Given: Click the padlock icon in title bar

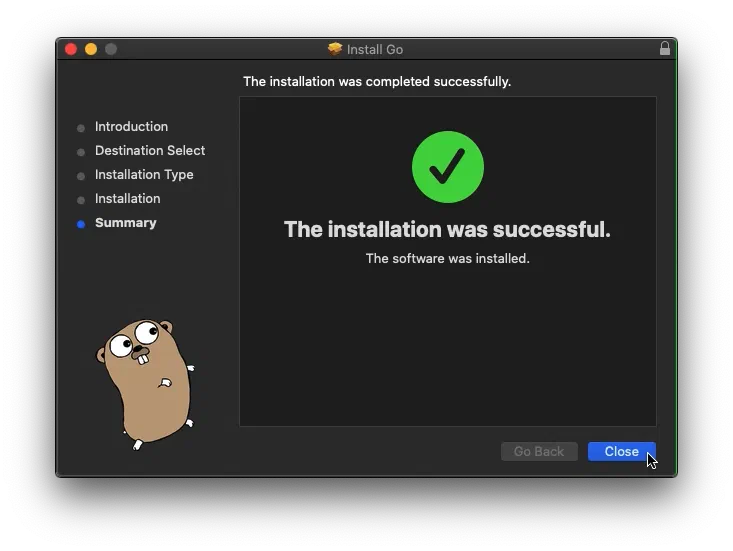Looking at the screenshot, I should point(665,49).
